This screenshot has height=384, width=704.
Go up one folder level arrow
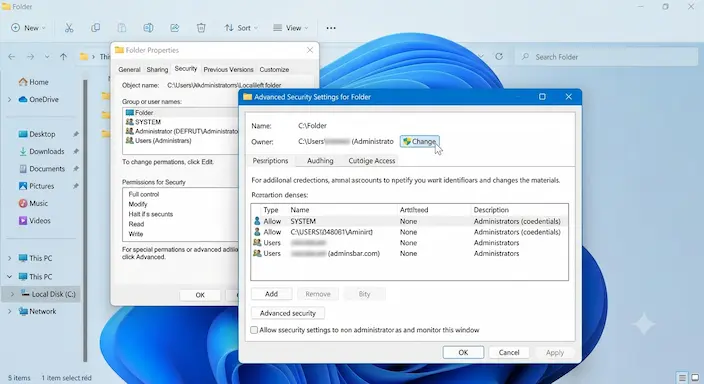pos(63,57)
